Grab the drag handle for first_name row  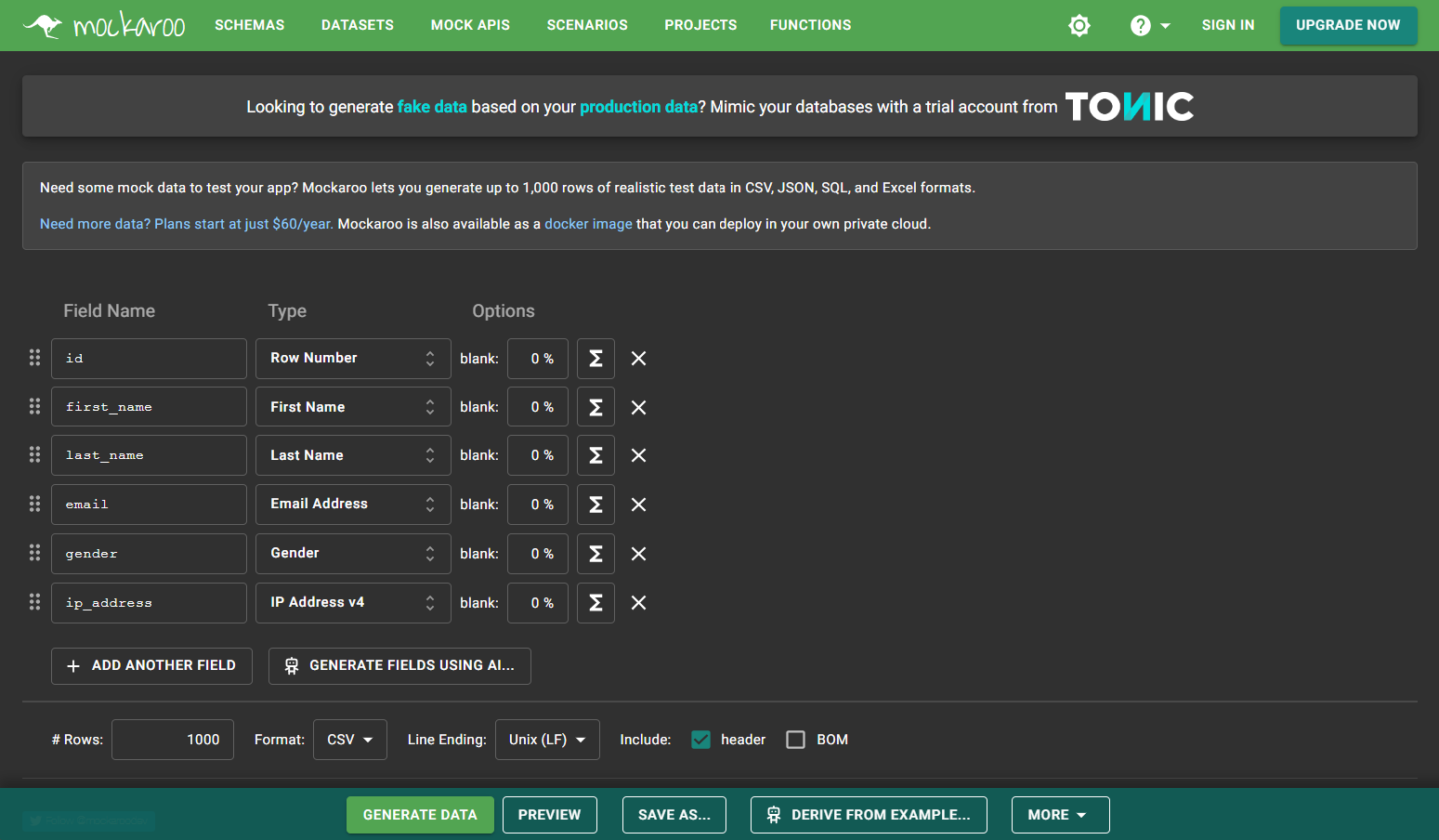click(35, 406)
